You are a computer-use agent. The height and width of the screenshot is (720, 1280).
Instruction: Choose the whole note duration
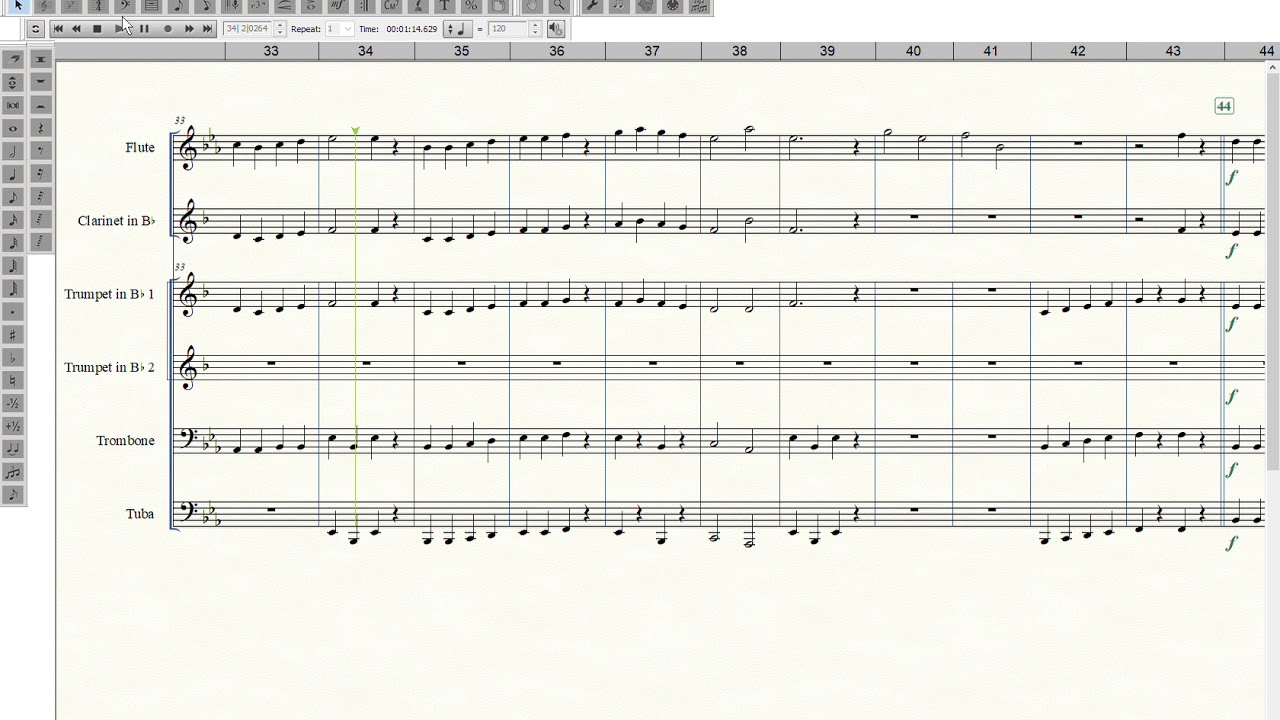pos(13,128)
